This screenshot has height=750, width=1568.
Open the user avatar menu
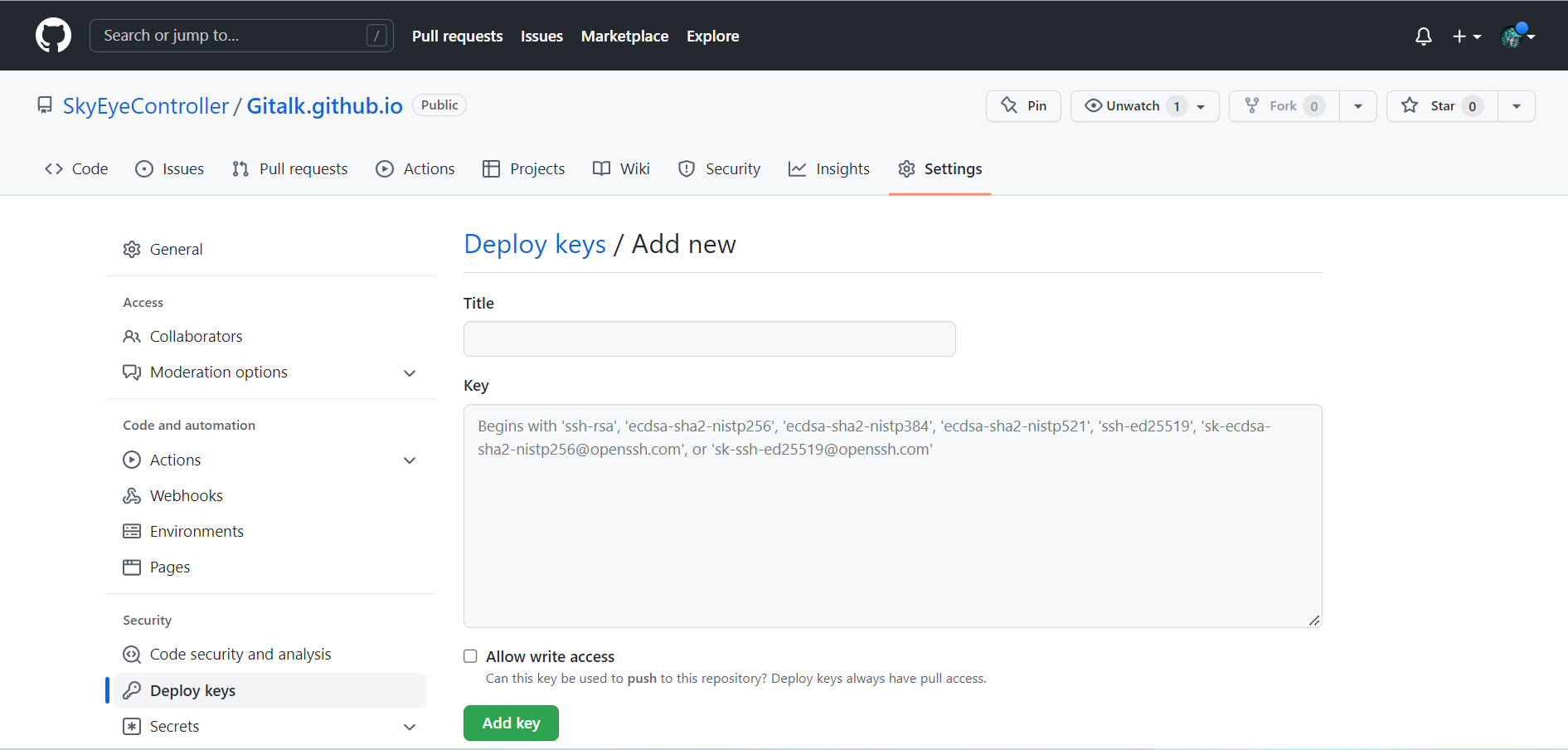(x=1517, y=36)
